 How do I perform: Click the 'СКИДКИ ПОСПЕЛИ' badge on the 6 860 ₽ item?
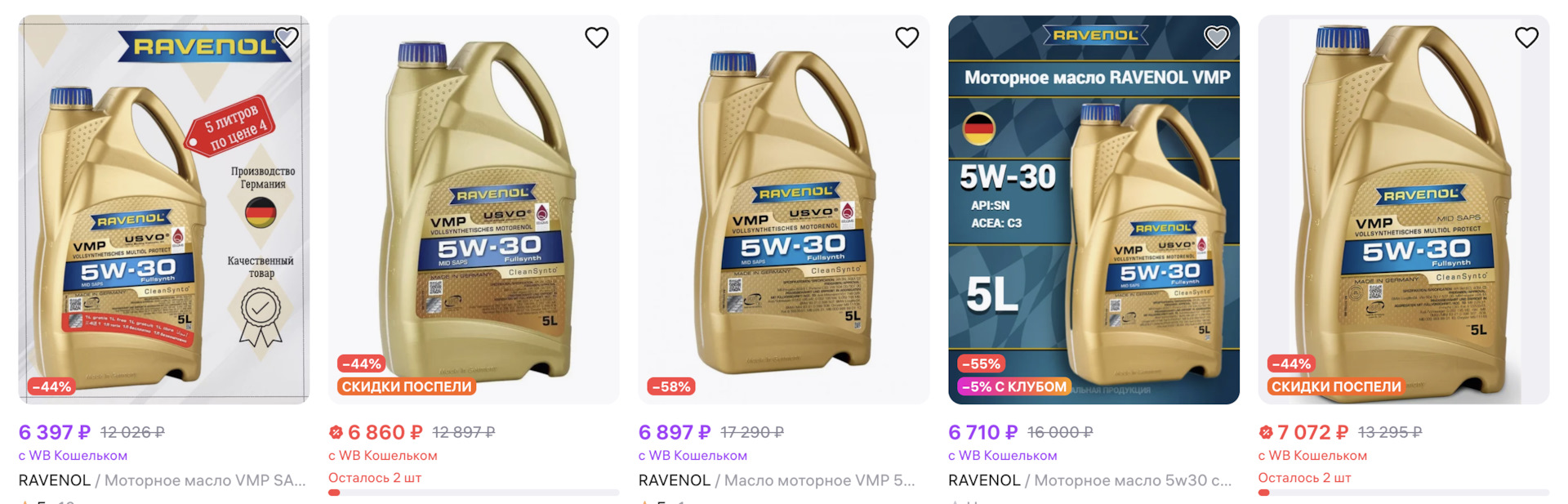(x=406, y=386)
